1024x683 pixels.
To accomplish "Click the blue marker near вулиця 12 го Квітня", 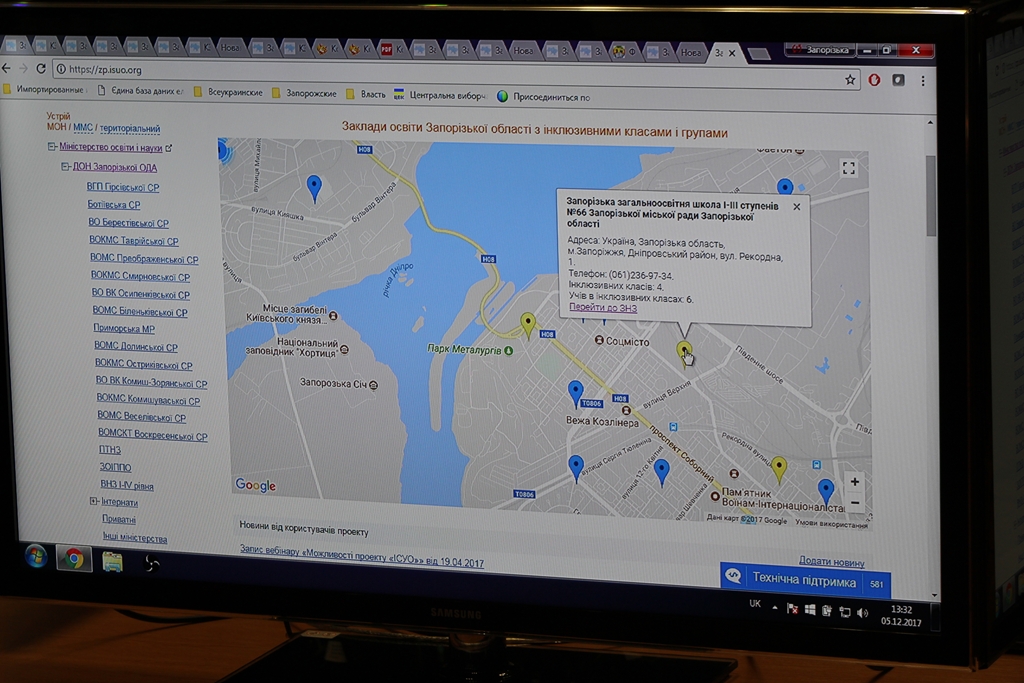I will tap(662, 471).
